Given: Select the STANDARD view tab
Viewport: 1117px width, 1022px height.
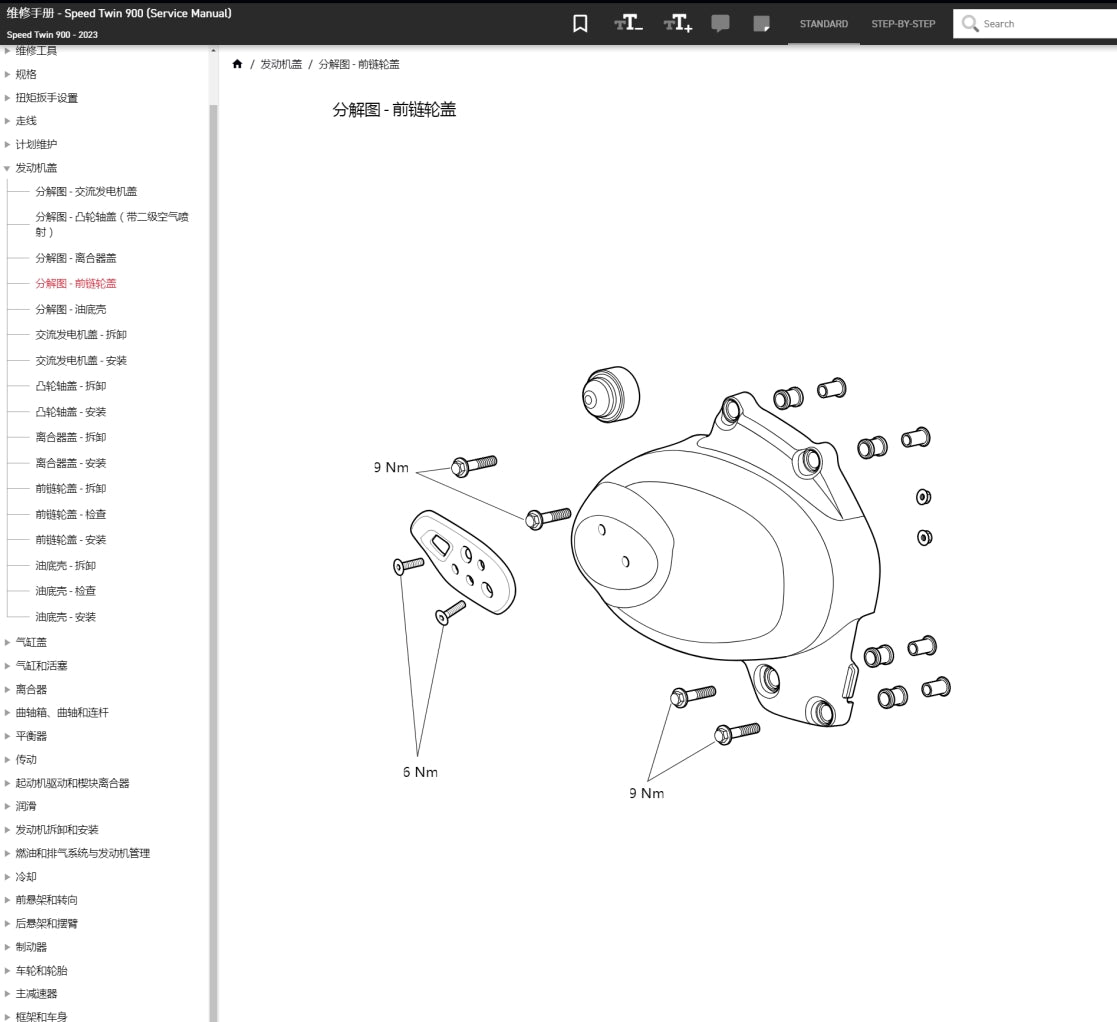Looking at the screenshot, I should (x=823, y=23).
